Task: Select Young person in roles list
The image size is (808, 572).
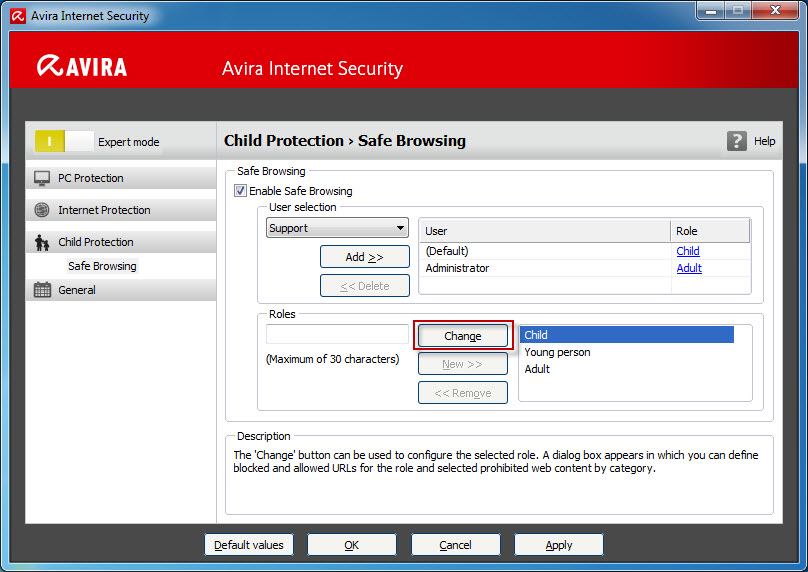Action: click(x=627, y=352)
